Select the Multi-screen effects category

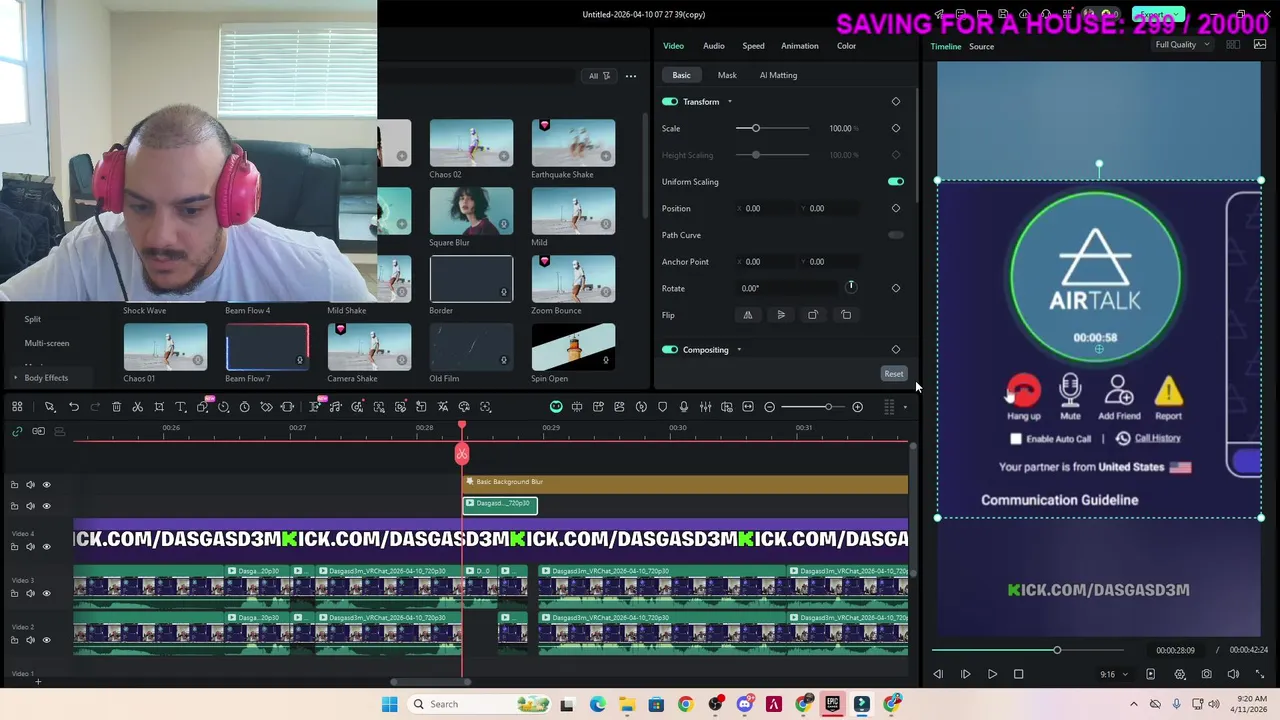point(47,343)
